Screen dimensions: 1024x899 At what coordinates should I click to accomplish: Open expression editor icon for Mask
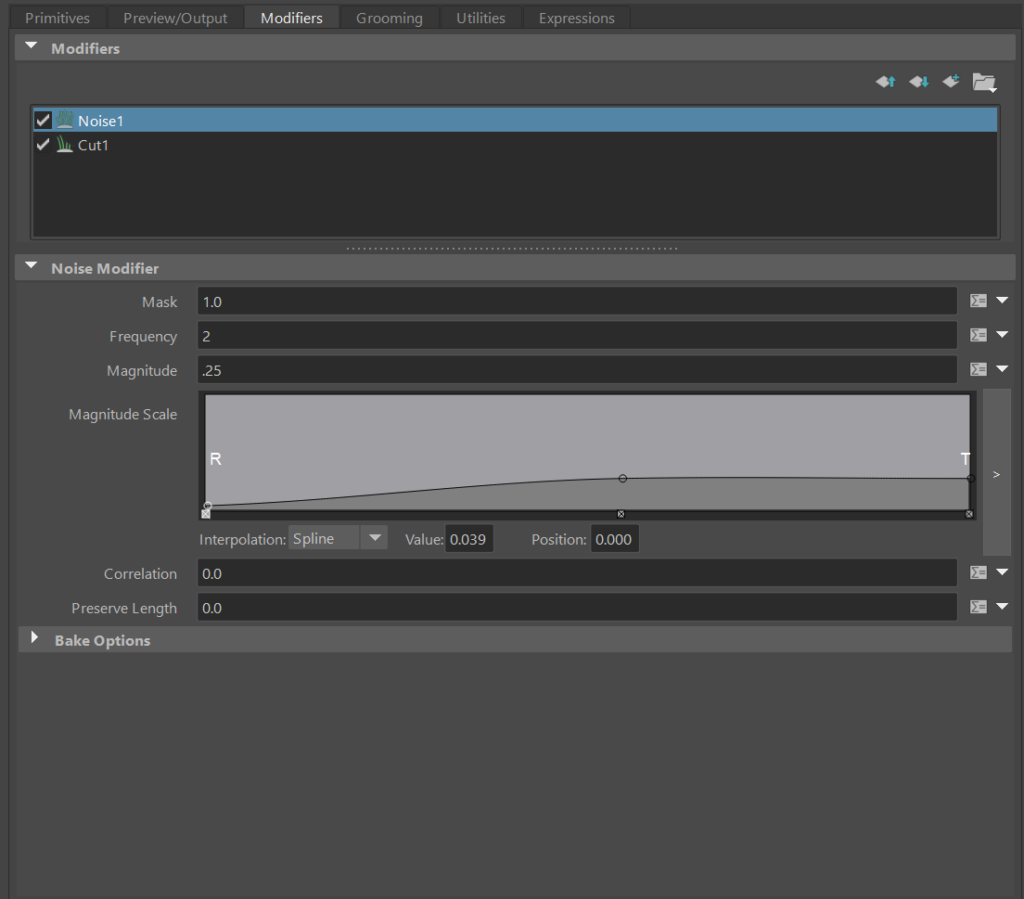point(979,301)
